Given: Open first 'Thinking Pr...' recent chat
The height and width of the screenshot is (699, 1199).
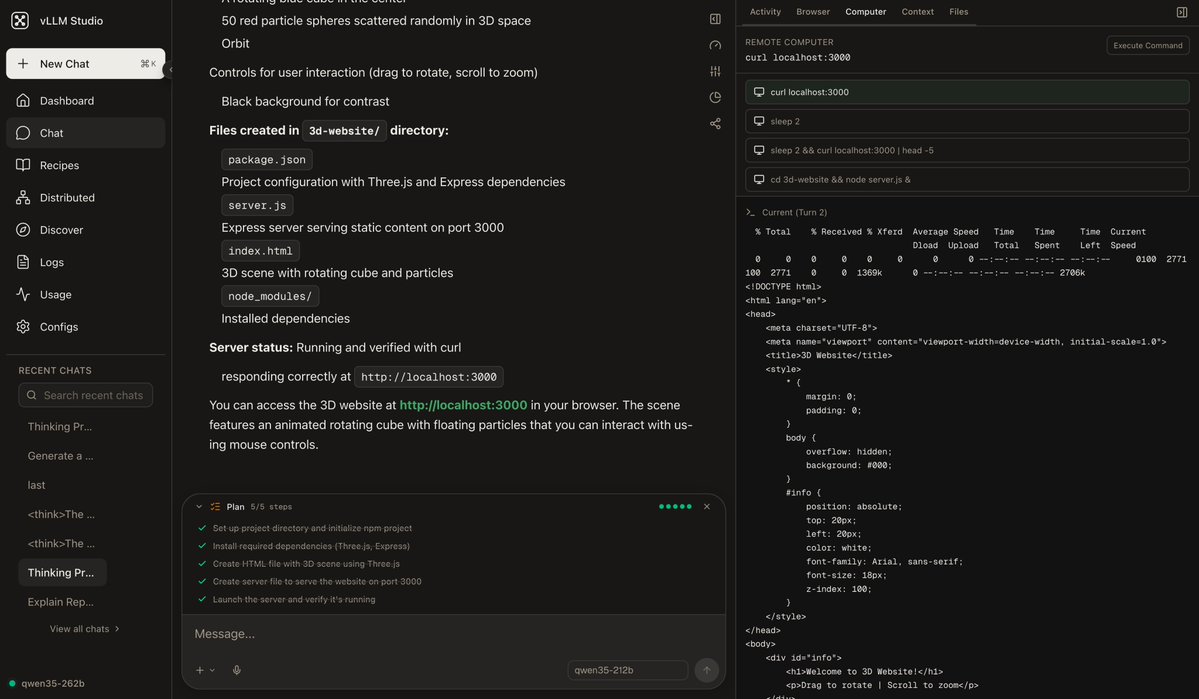Looking at the screenshot, I should click(x=60, y=427).
